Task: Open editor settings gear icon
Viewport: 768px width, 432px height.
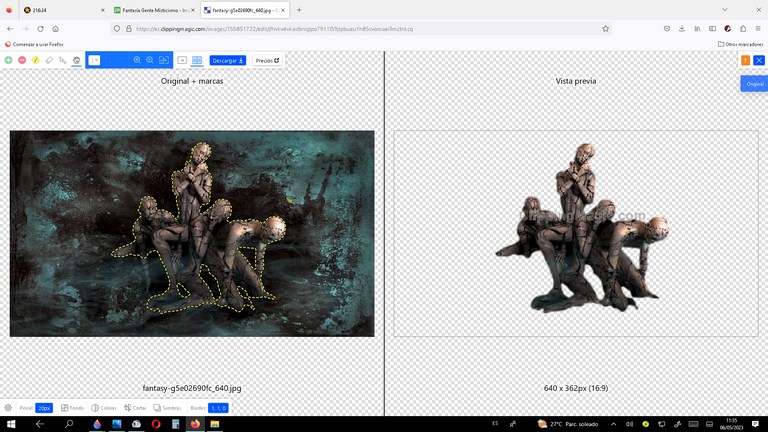Action: point(8,408)
